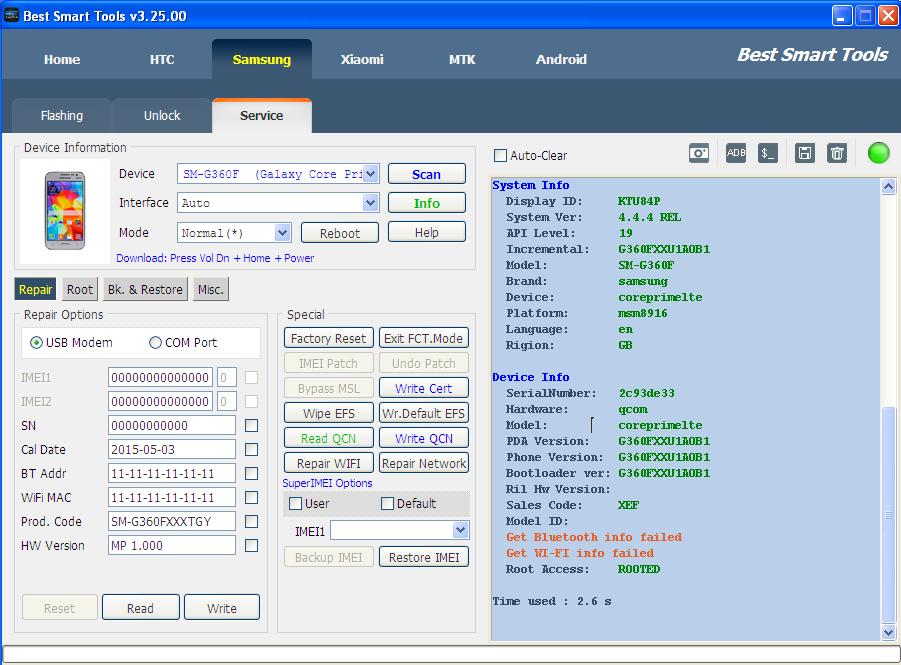The width and height of the screenshot is (901, 665).
Task: Click the Wr.Default EFS button
Action: 423,413
